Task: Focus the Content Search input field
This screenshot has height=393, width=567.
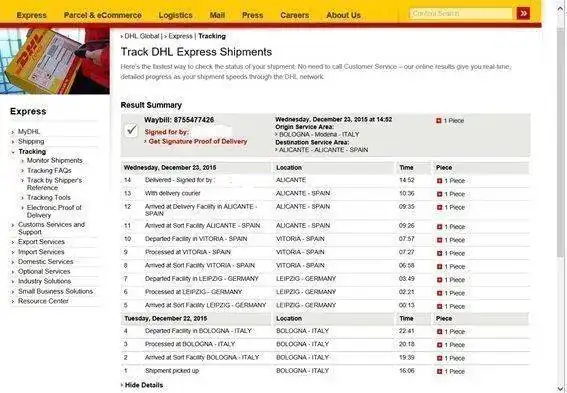Action: click(x=461, y=14)
